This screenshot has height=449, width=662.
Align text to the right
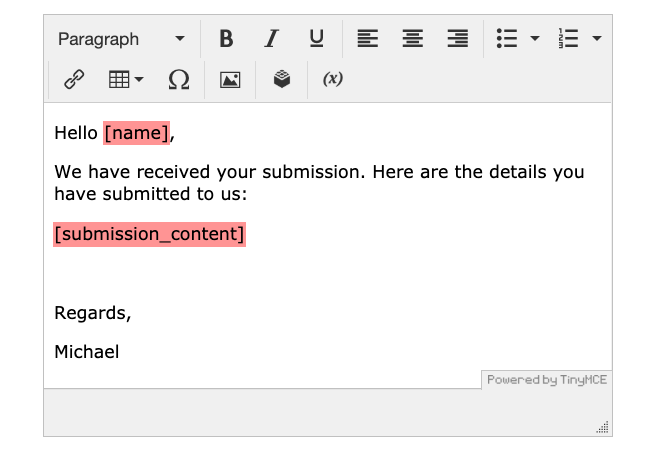click(458, 39)
